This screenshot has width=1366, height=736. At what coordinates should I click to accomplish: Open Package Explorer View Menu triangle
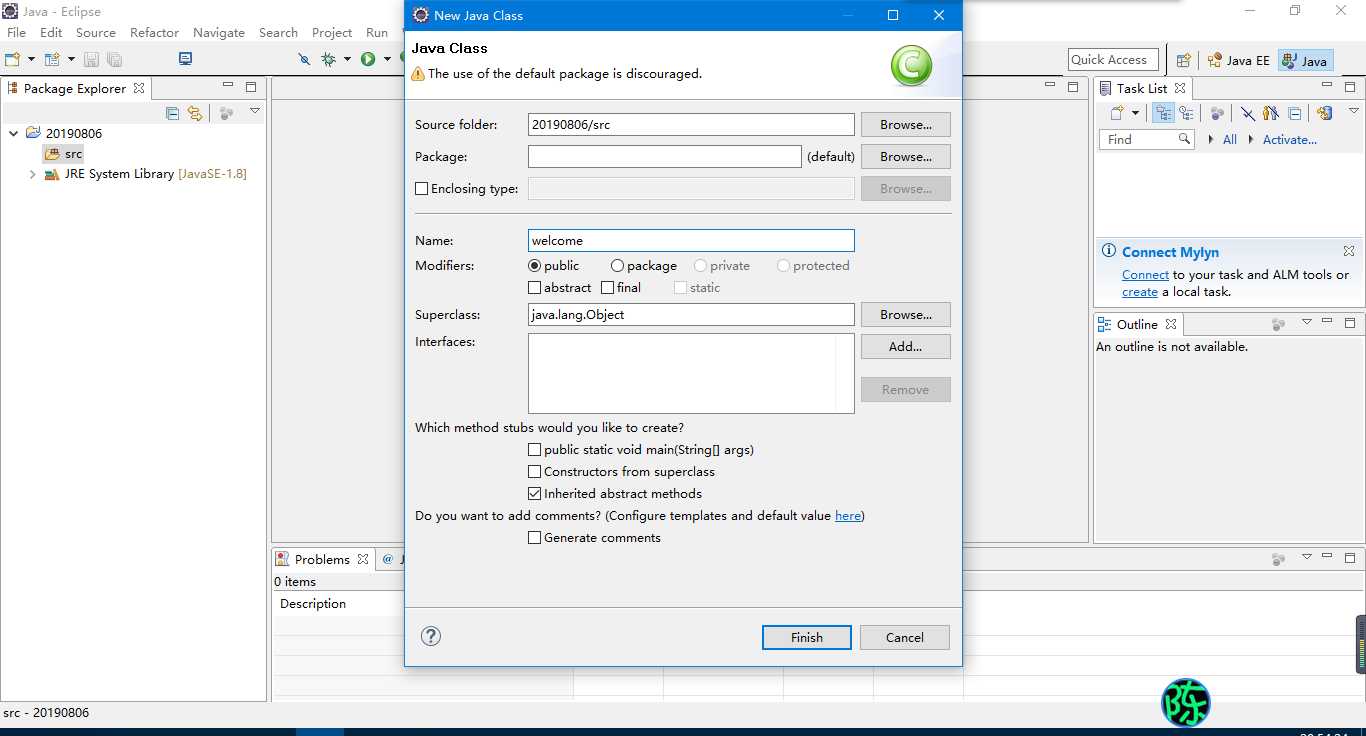[254, 111]
